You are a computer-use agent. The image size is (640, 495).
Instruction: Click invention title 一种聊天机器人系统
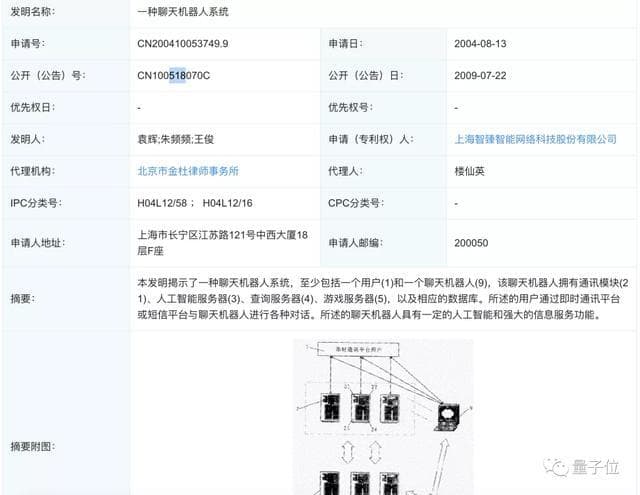click(182, 11)
